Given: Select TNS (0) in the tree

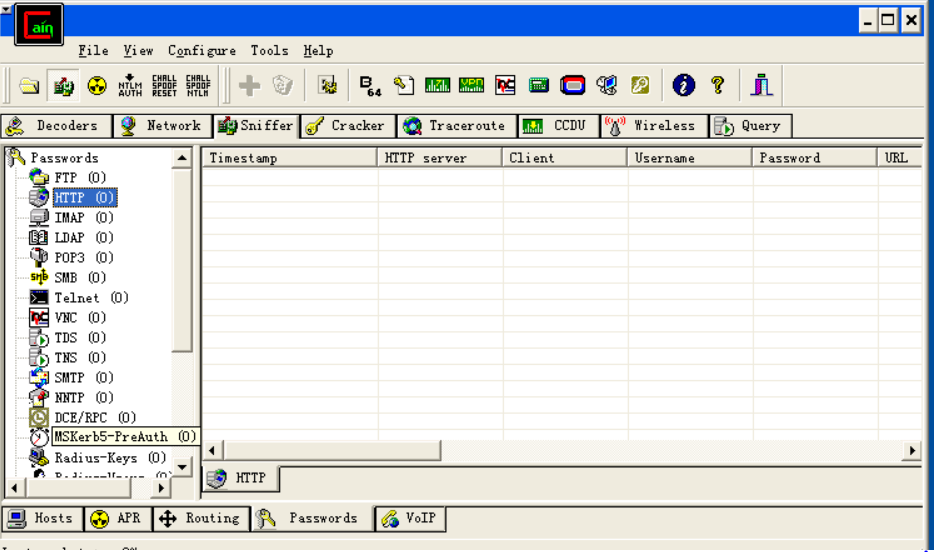Looking at the screenshot, I should tap(80, 357).
